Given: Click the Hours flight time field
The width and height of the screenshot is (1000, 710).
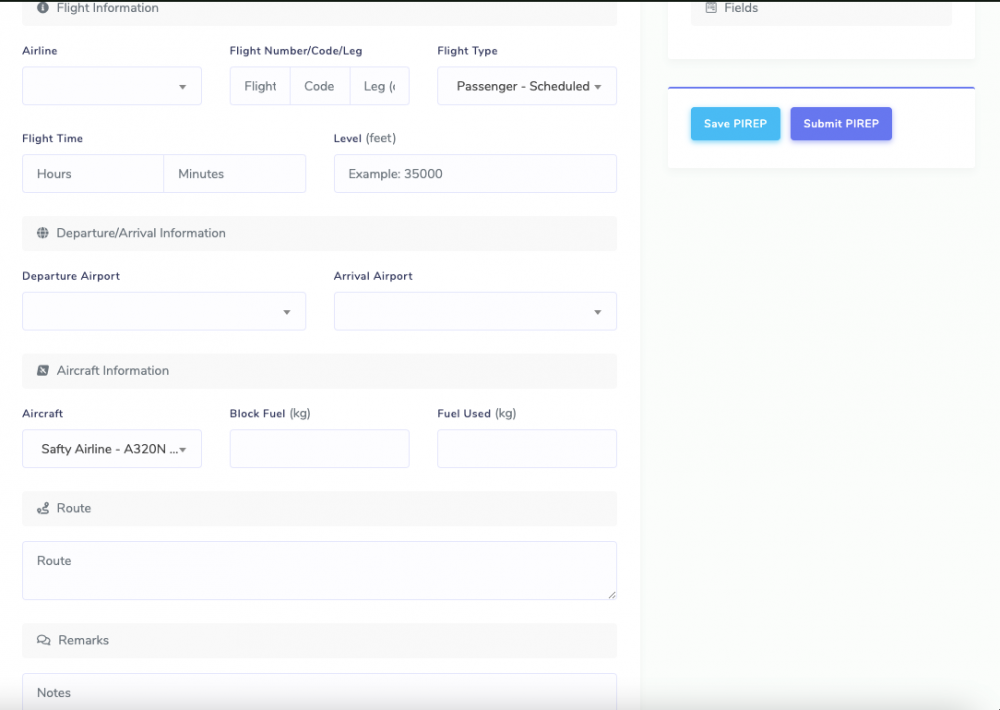Looking at the screenshot, I should [93, 174].
